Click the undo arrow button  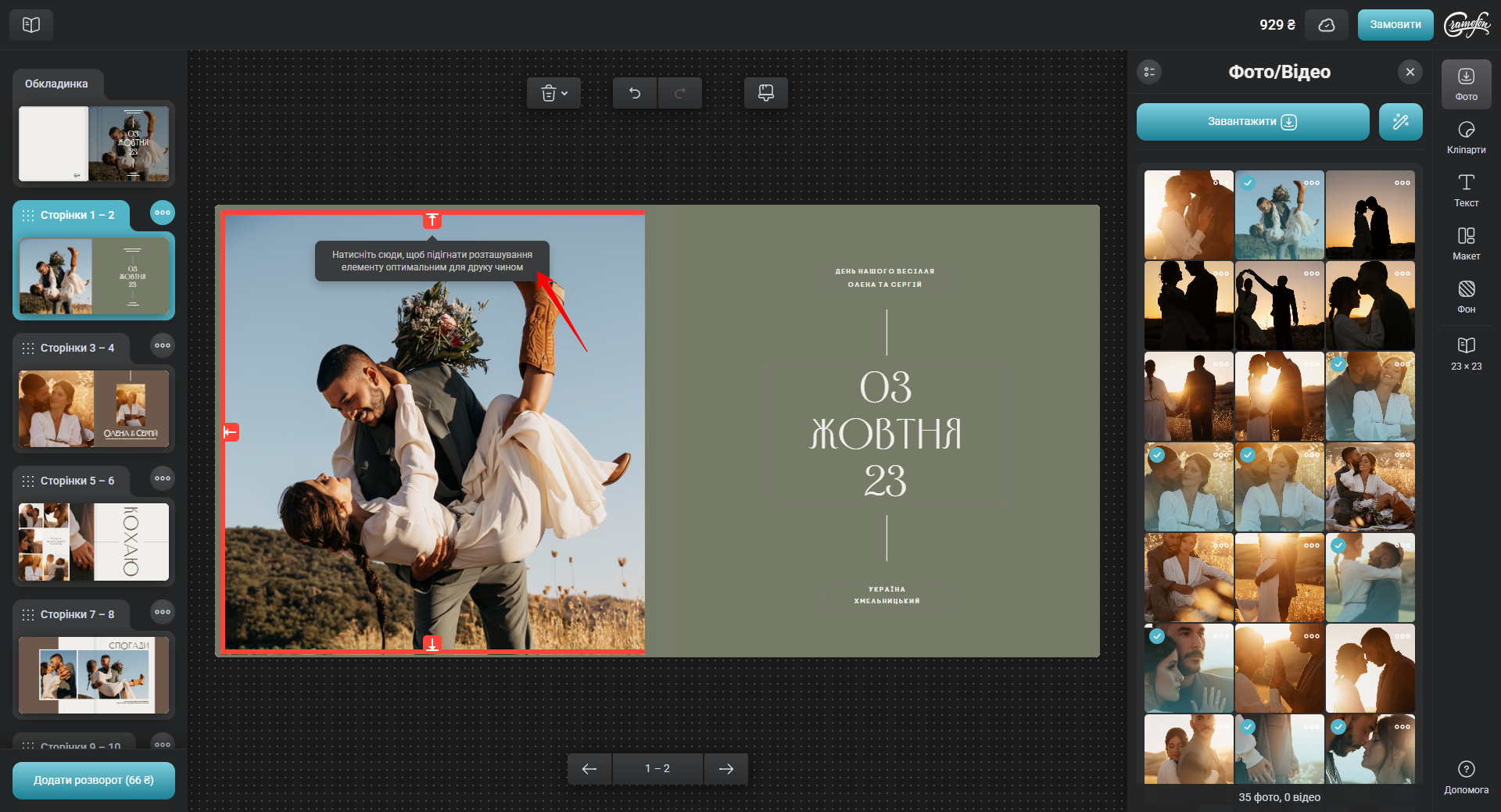[x=635, y=94]
